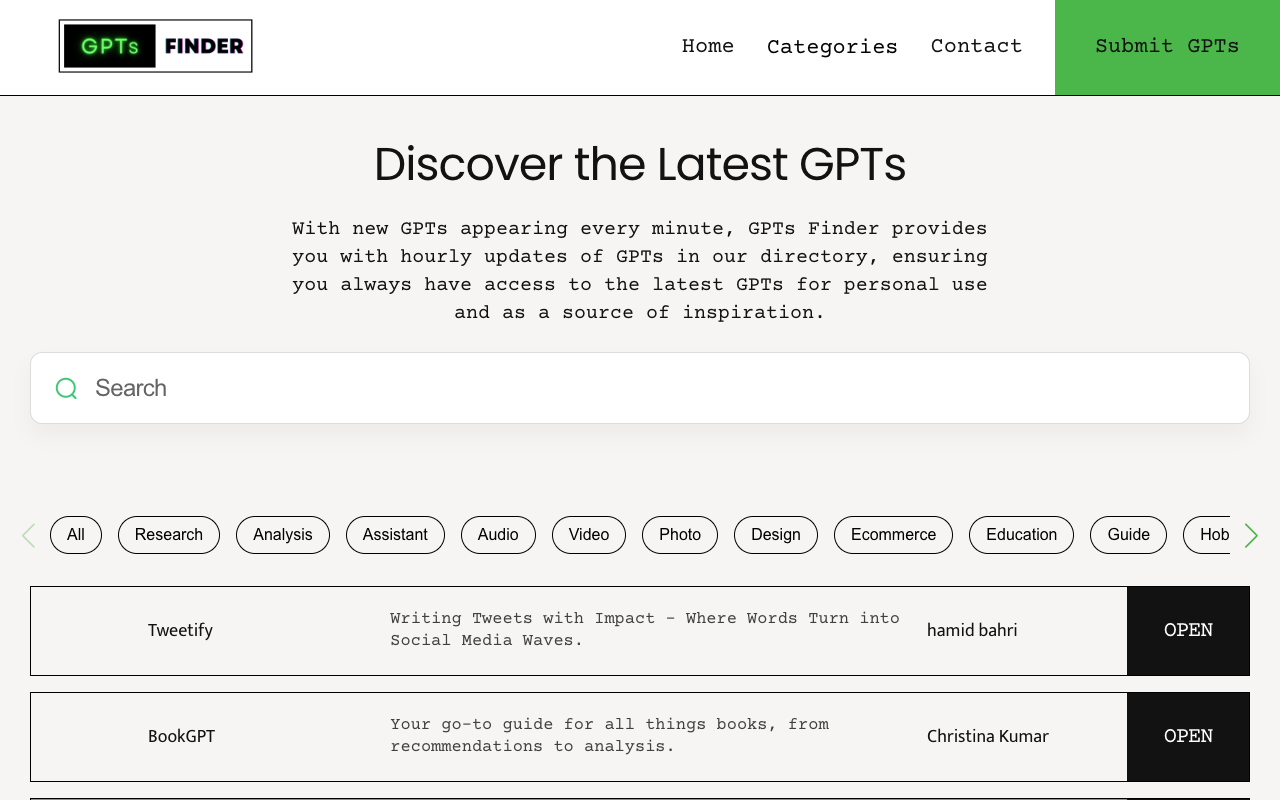Click the Tweetify description text
Image resolution: width=1280 pixels, height=800 pixels.
coord(645,630)
